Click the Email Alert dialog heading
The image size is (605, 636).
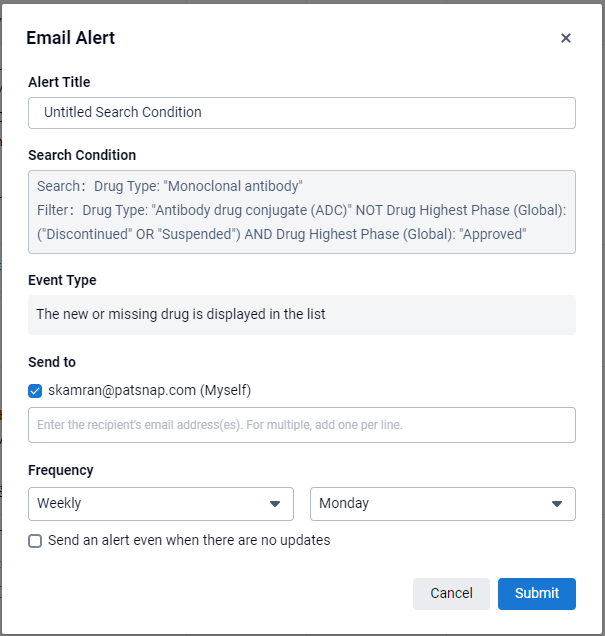tap(71, 38)
